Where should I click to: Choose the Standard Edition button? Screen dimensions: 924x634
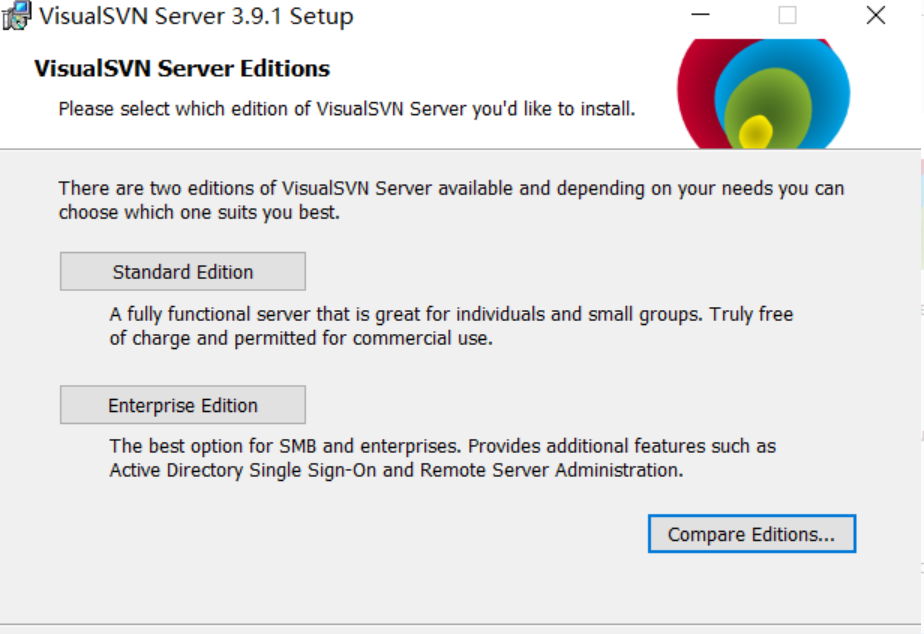click(183, 272)
